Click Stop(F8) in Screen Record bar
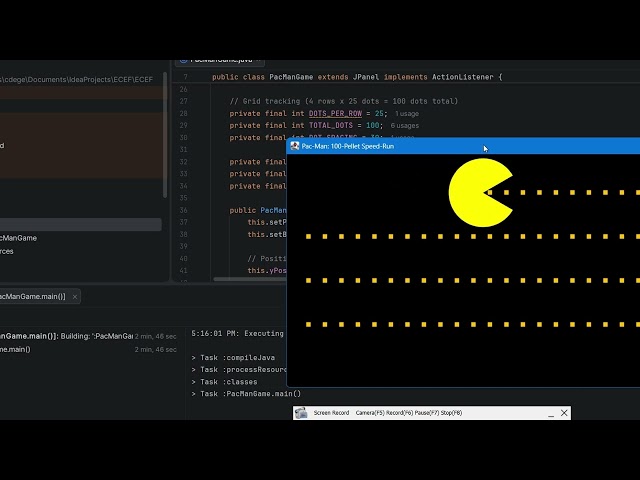 click(x=451, y=413)
